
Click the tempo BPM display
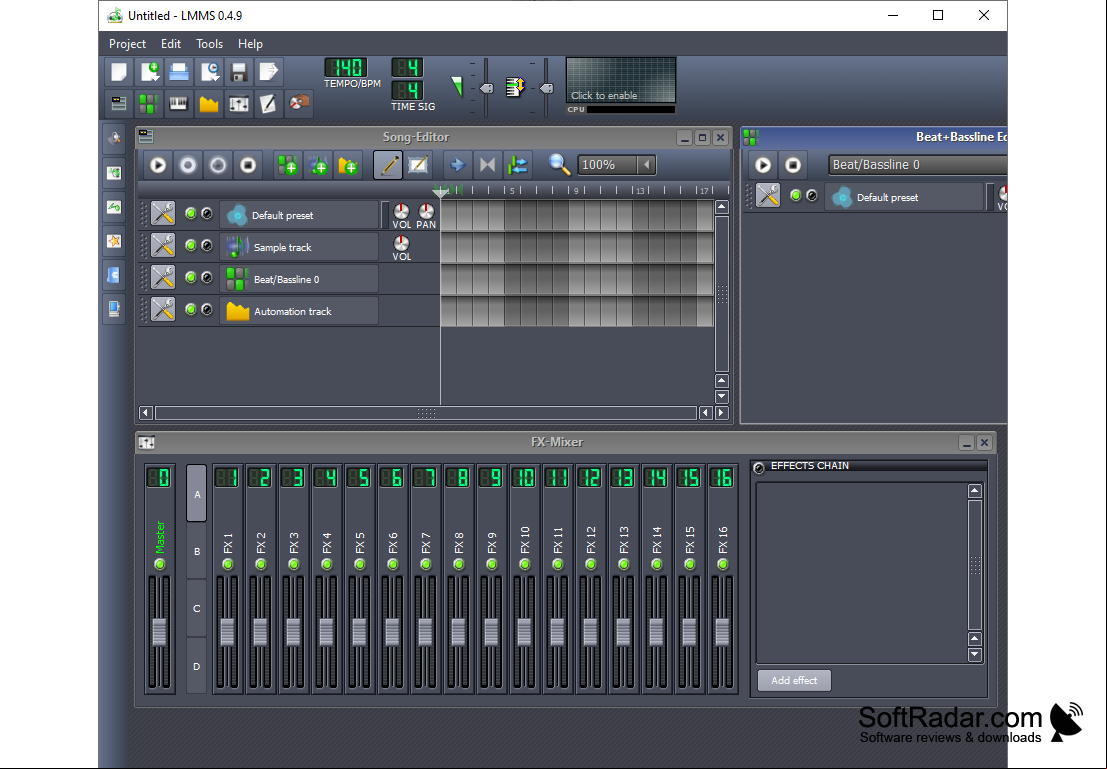coord(346,68)
